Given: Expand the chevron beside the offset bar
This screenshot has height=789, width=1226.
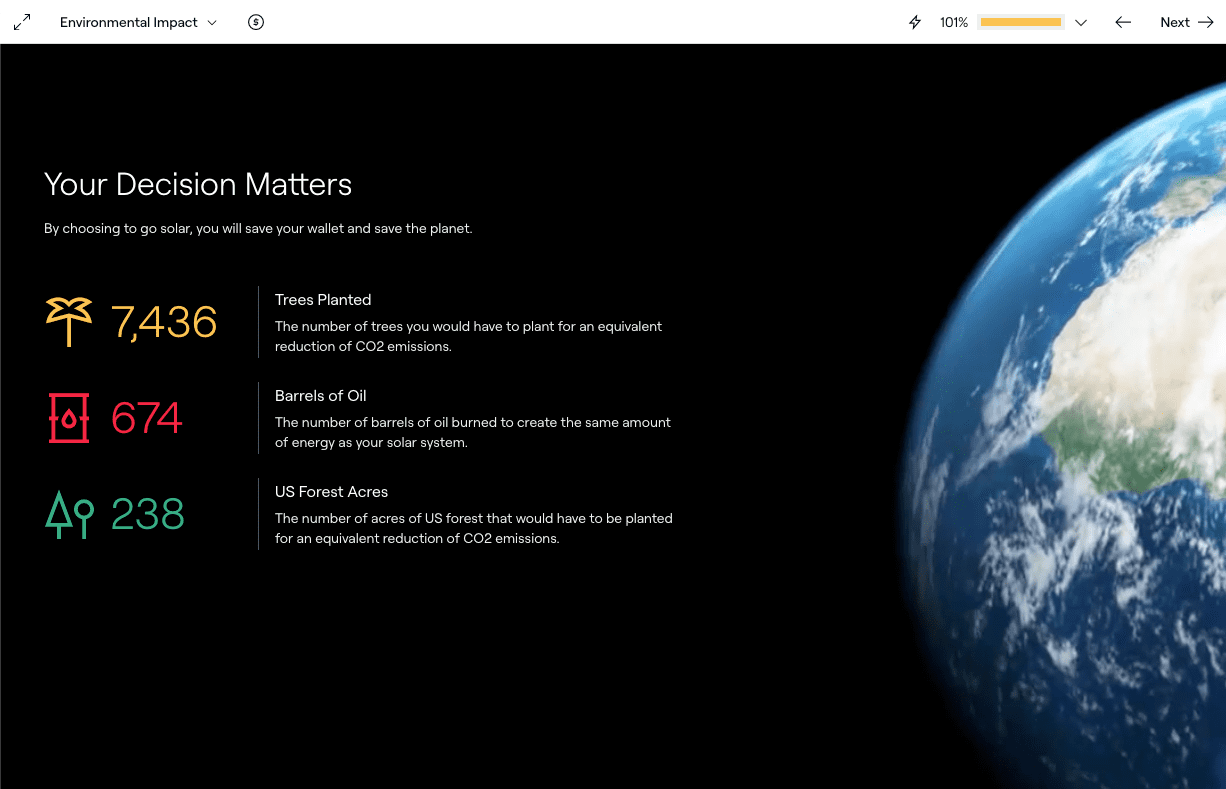Looking at the screenshot, I should 1081,22.
